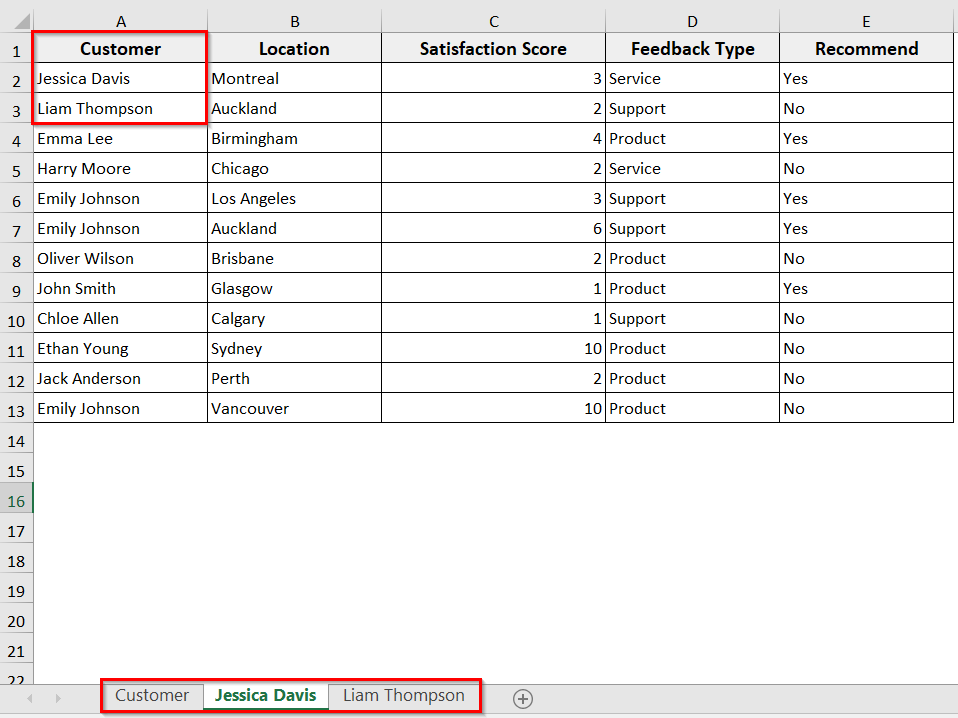Select the Jessica Davis sheet tab
This screenshot has width=958, height=718.
point(265,695)
